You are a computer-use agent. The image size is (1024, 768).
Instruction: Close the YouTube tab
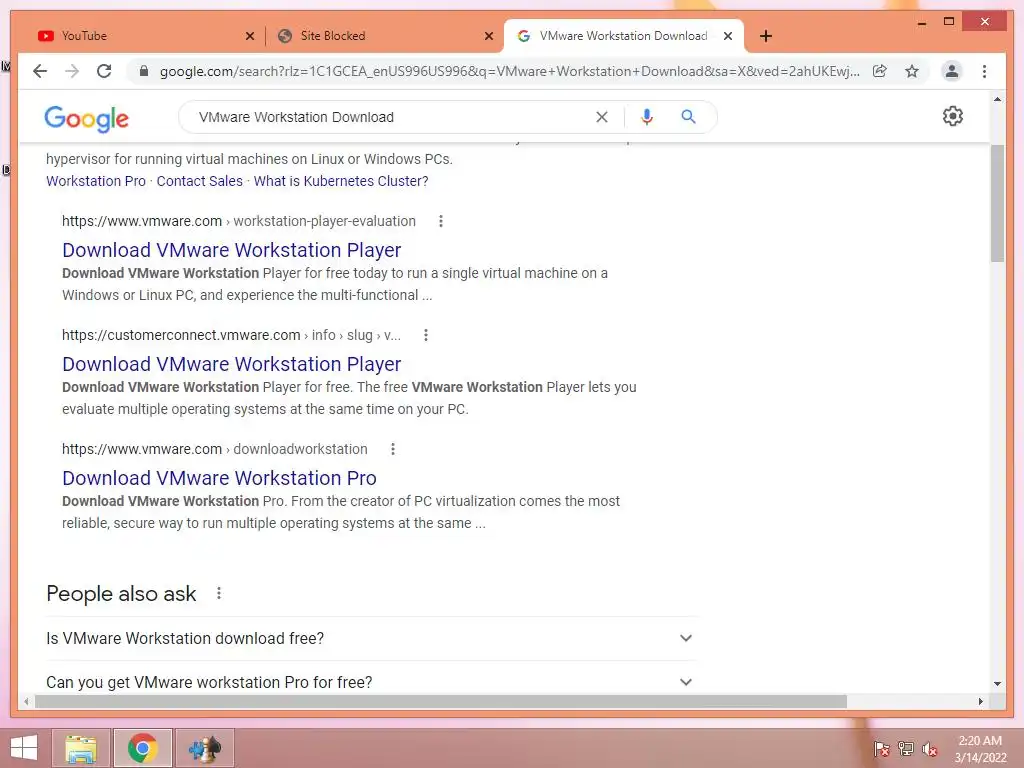tap(249, 36)
